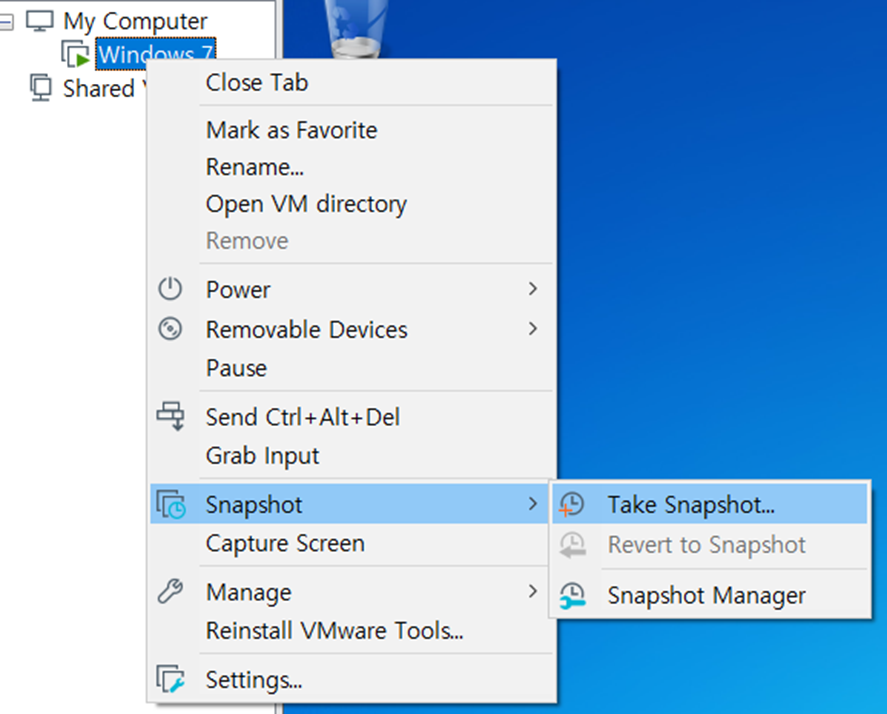Click the Snapshot menu icon
The image size is (887, 714).
pos(170,504)
